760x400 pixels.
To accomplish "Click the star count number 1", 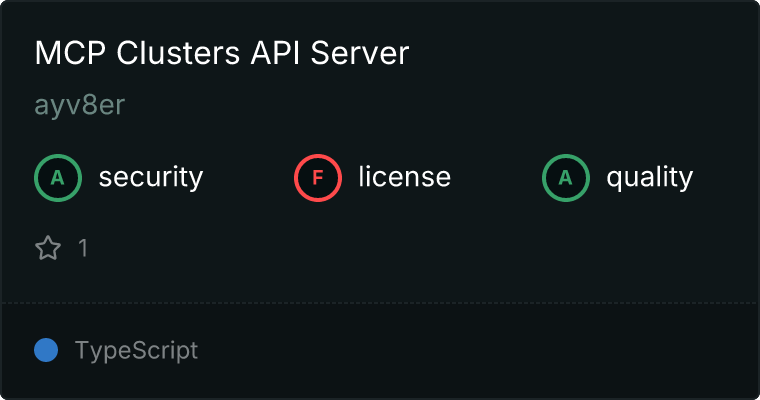I will [x=83, y=248].
